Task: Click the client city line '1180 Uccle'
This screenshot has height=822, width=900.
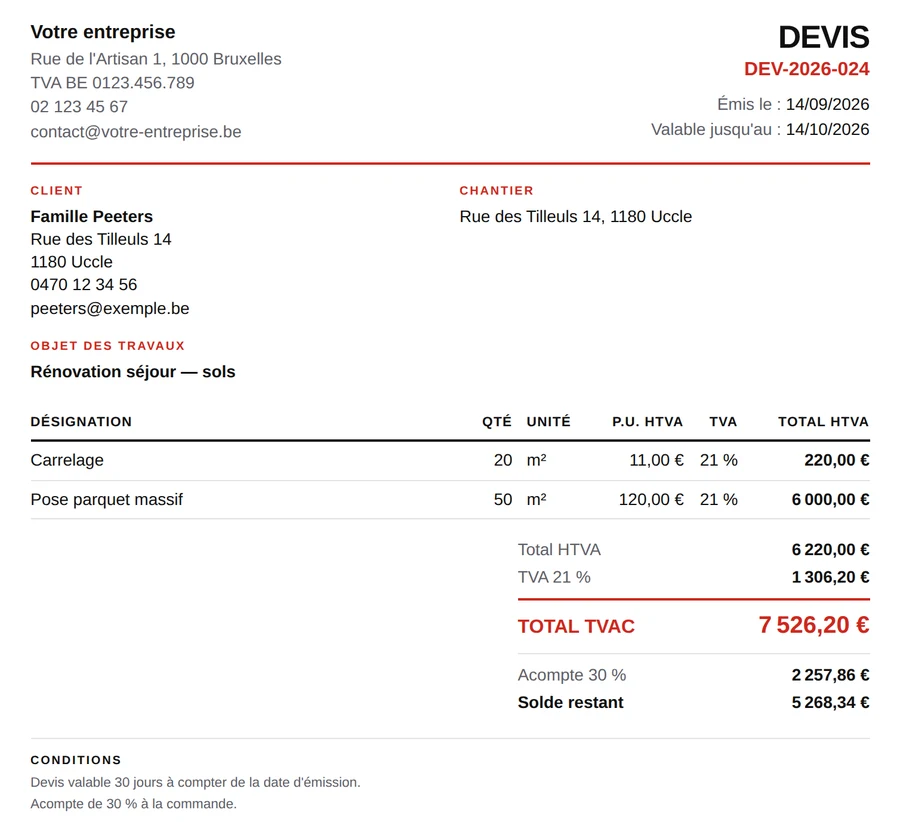Action: click(x=72, y=262)
